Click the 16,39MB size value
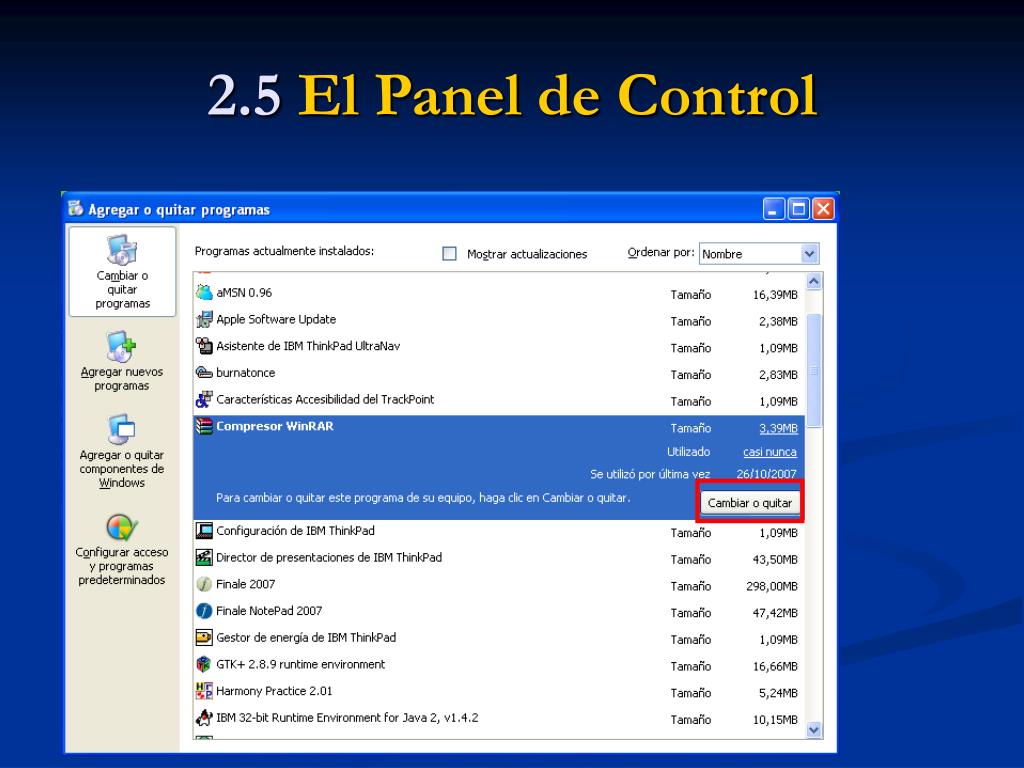1024x768 pixels. 775,295
